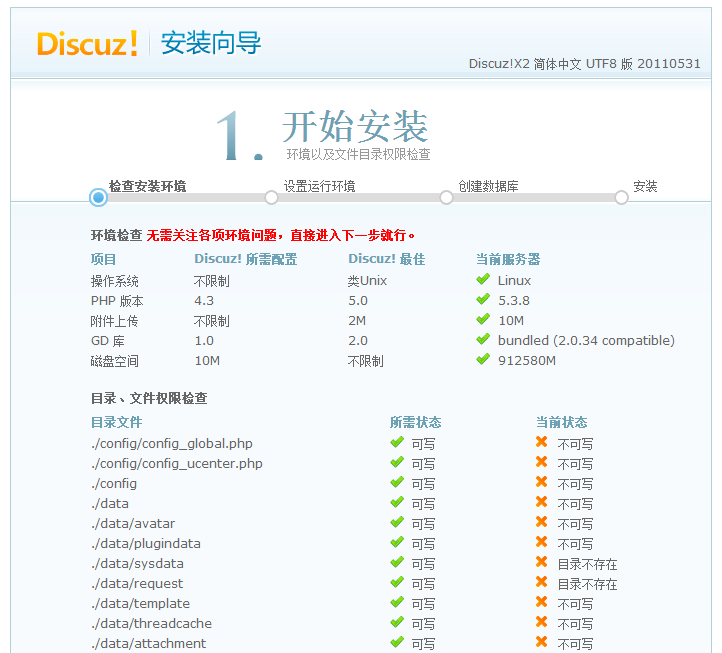Screen dimensions: 722x653
Task: Click required-state green check for ./config/config_ucenter.php
Action: point(397,462)
